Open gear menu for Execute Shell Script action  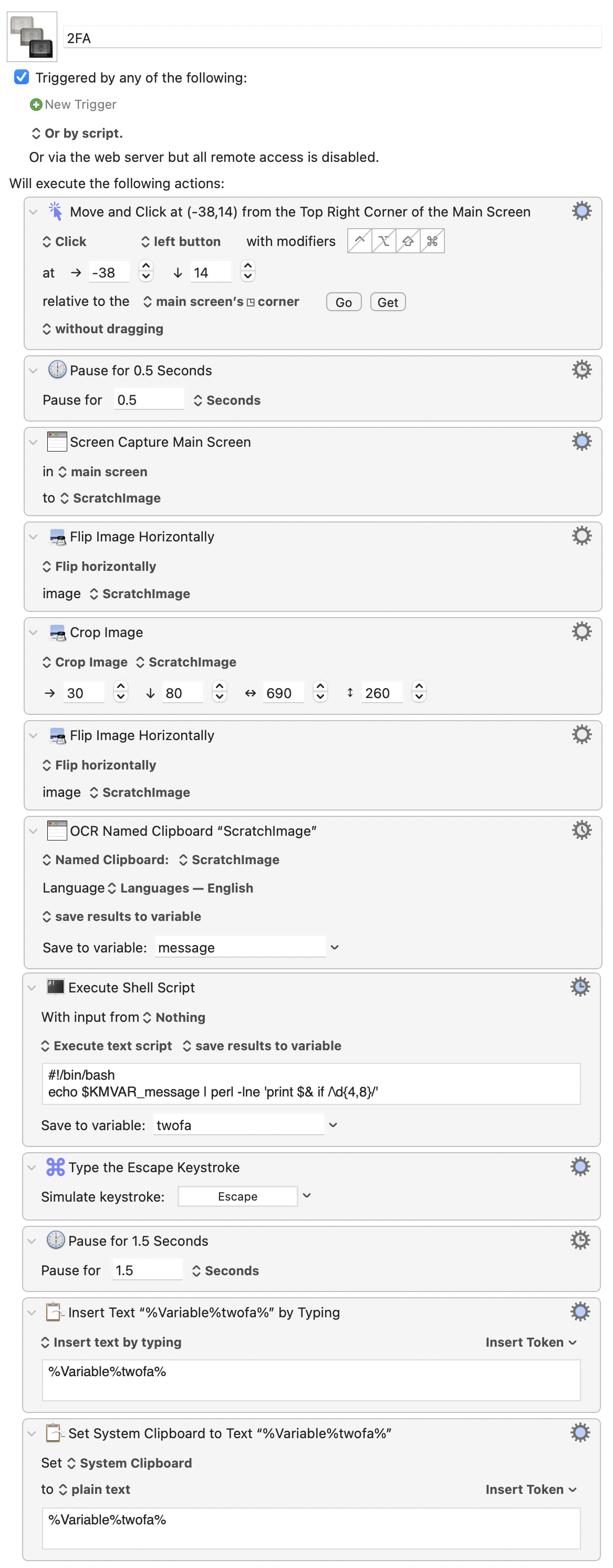tap(579, 986)
